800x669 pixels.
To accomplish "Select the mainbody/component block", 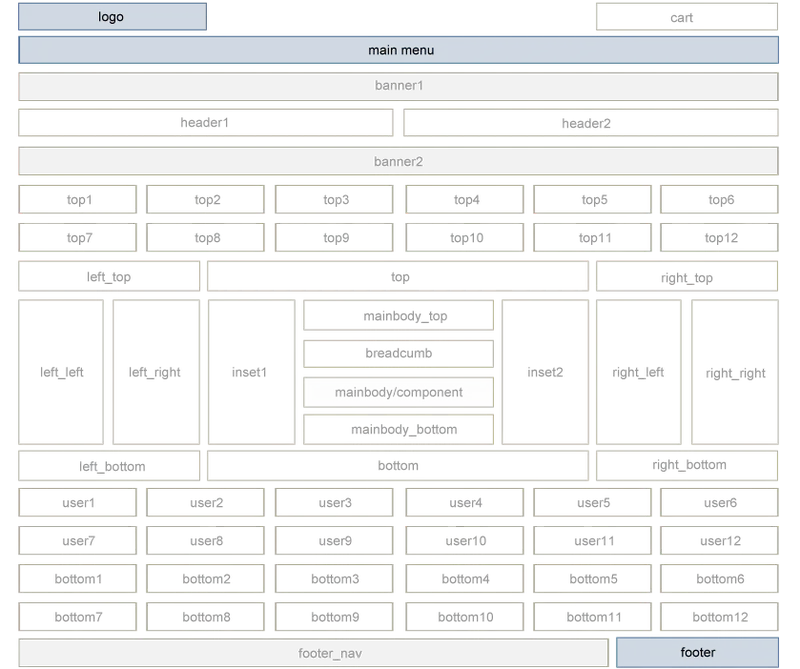I will pos(398,392).
